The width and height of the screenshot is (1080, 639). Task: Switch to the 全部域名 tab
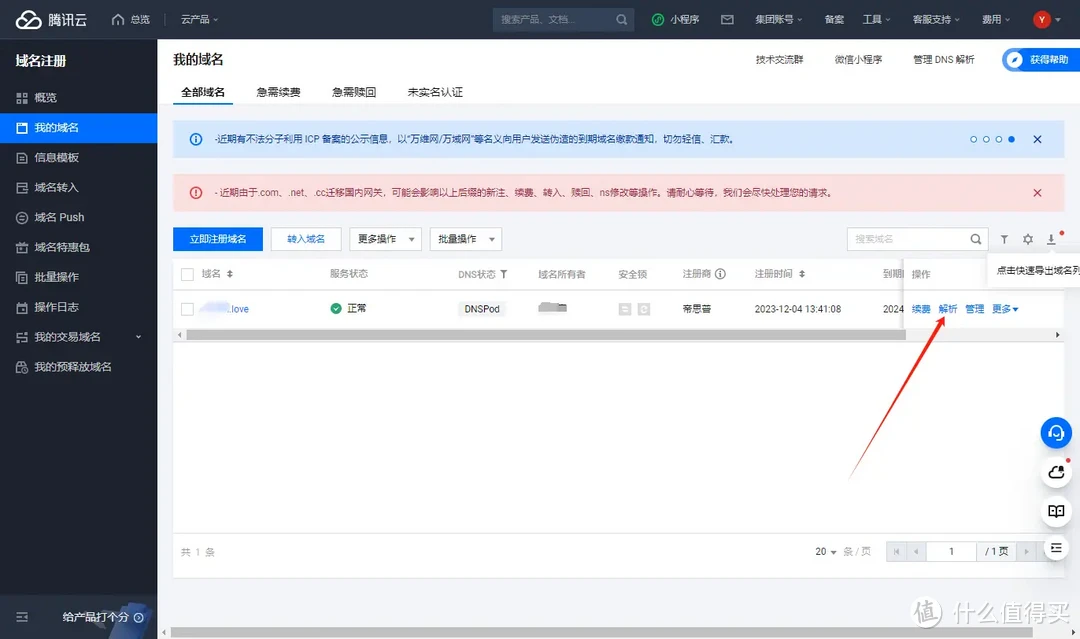[x=202, y=92]
